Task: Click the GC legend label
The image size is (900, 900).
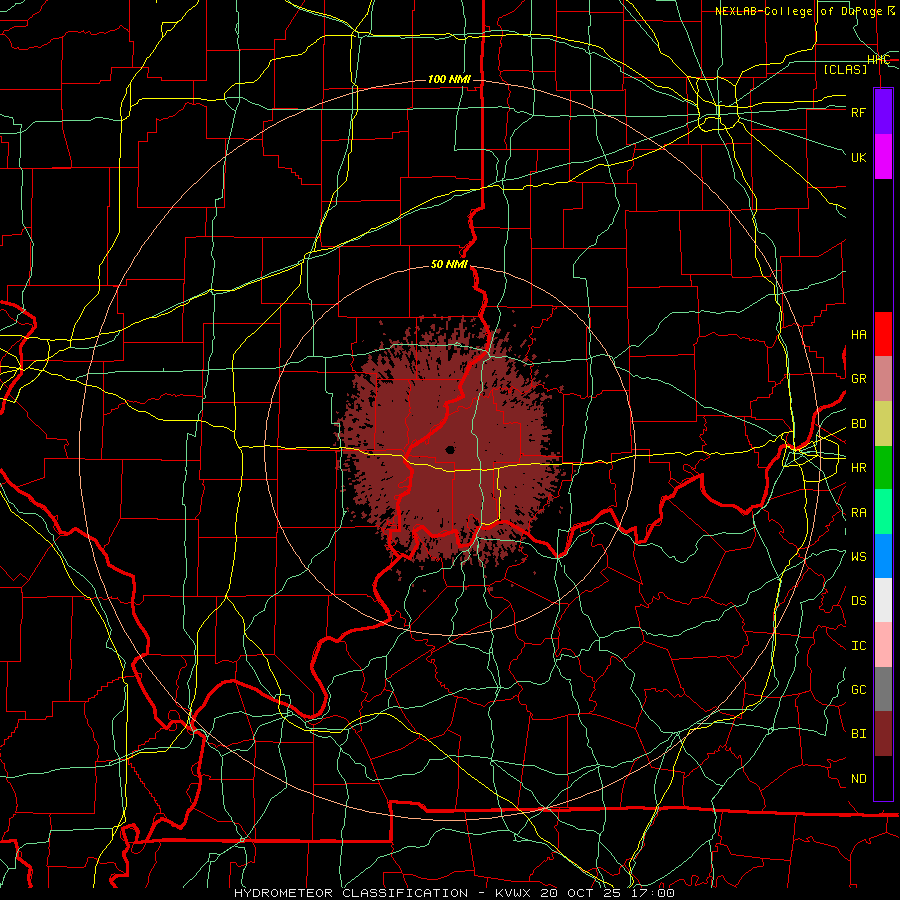Action: coord(858,690)
